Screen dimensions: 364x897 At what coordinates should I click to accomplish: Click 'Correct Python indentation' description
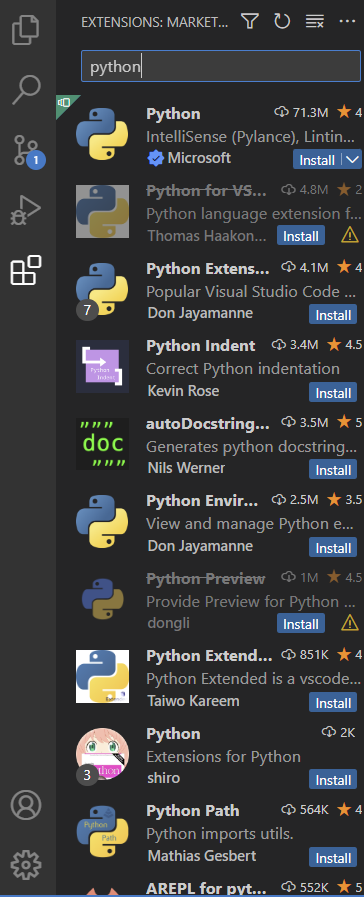243,368
